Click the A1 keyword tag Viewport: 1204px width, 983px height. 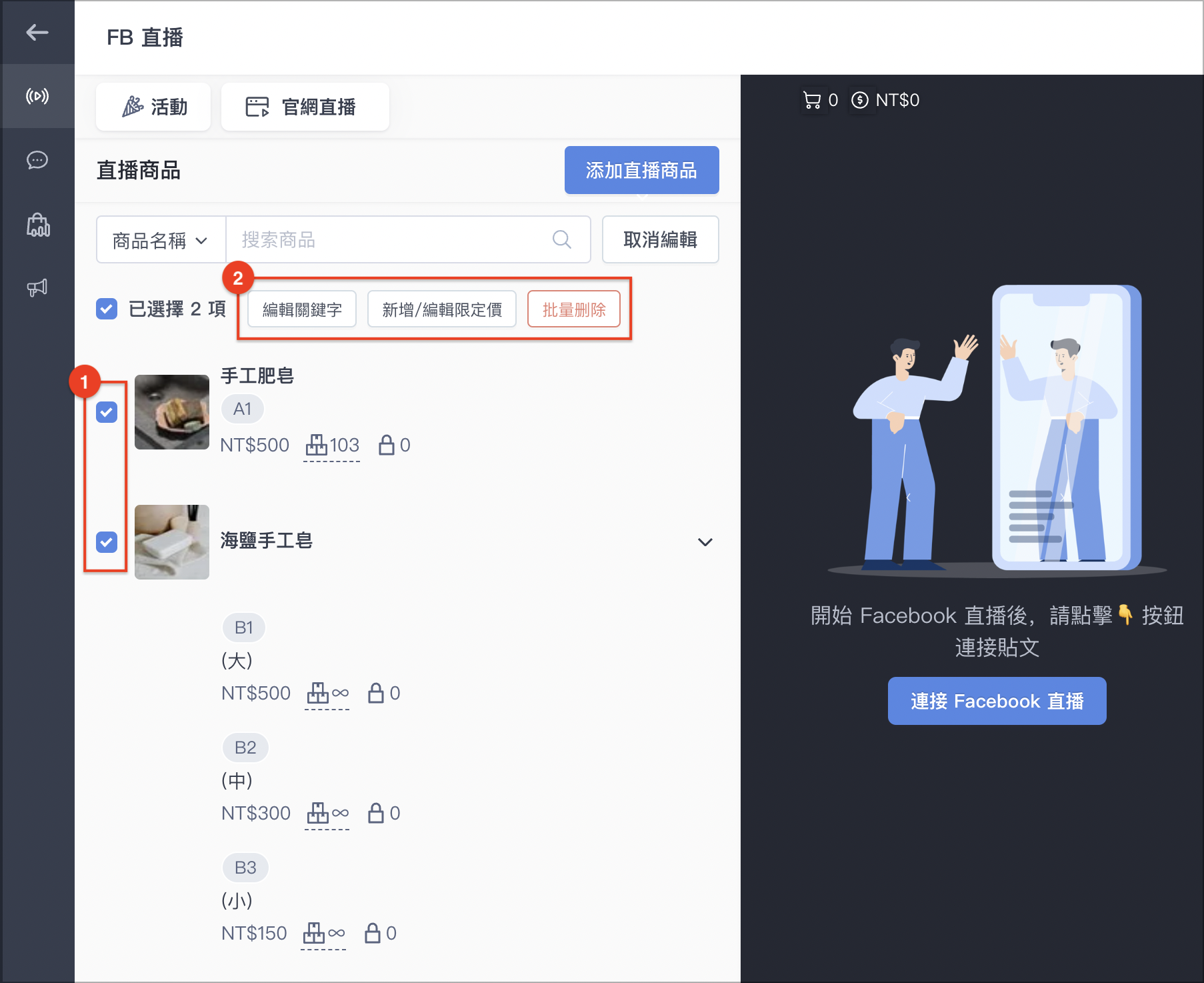click(243, 409)
